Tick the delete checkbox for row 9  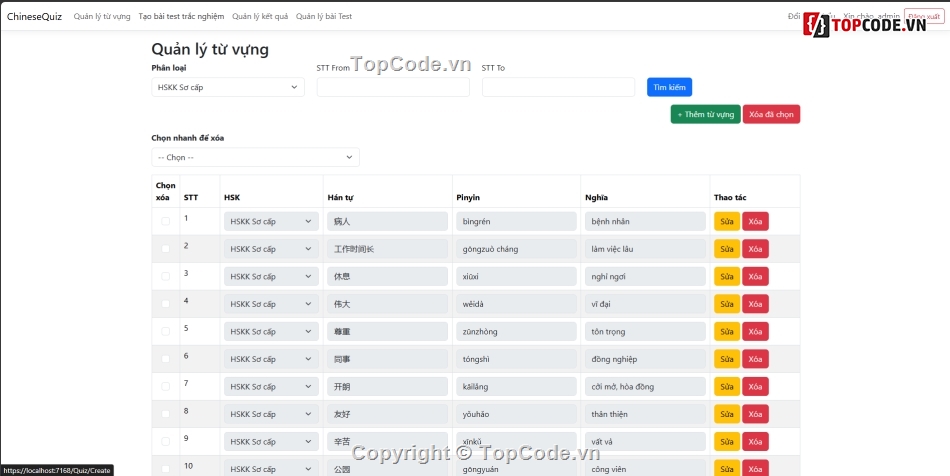(x=165, y=441)
